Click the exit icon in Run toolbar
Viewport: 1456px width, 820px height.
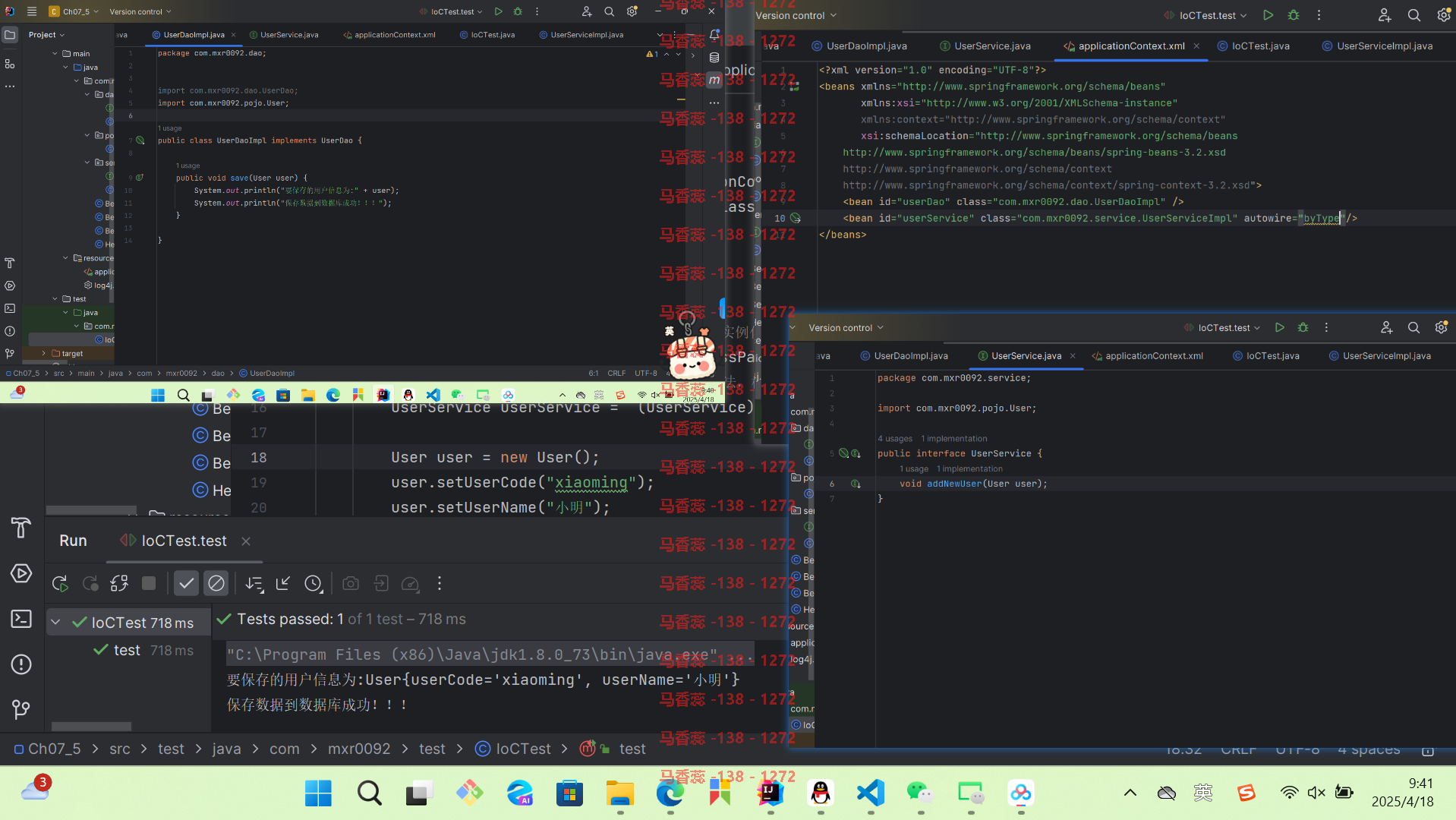pyautogui.click(x=381, y=583)
